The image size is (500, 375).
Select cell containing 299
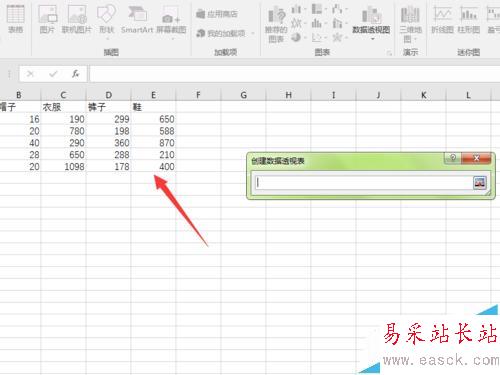point(108,119)
